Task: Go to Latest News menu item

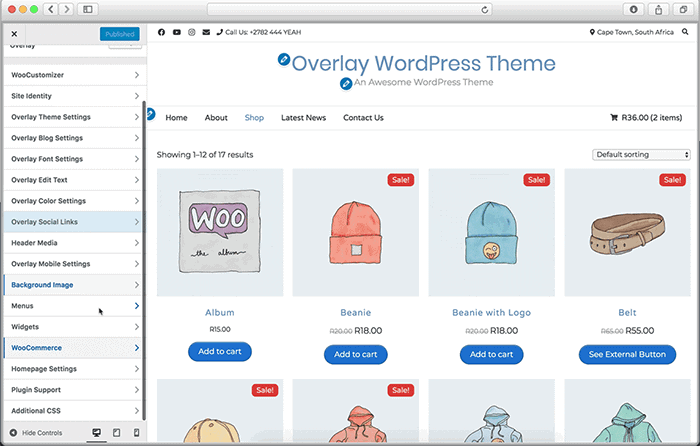Action: pos(303,118)
